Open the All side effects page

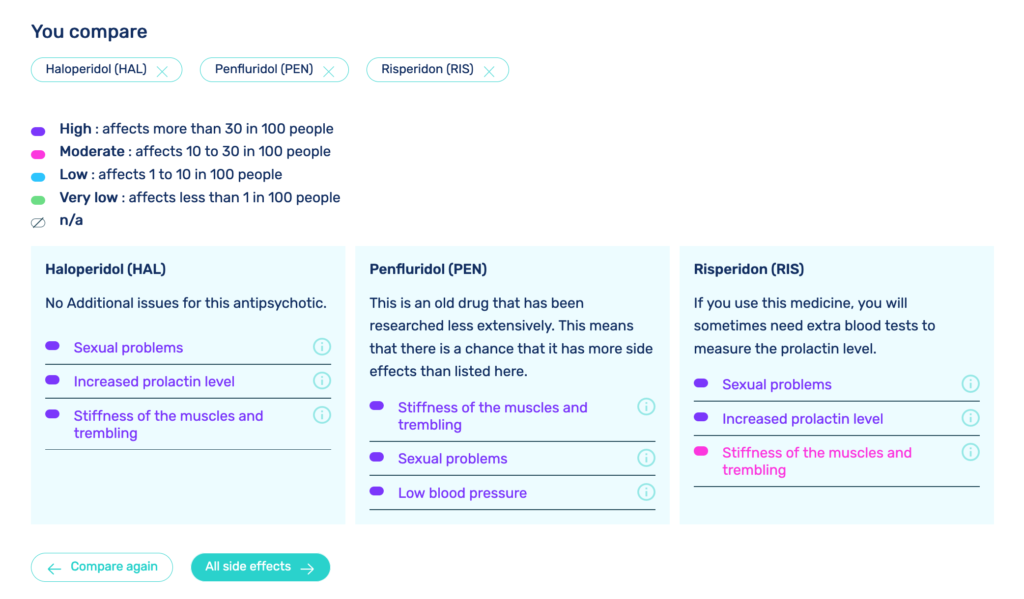(x=260, y=567)
